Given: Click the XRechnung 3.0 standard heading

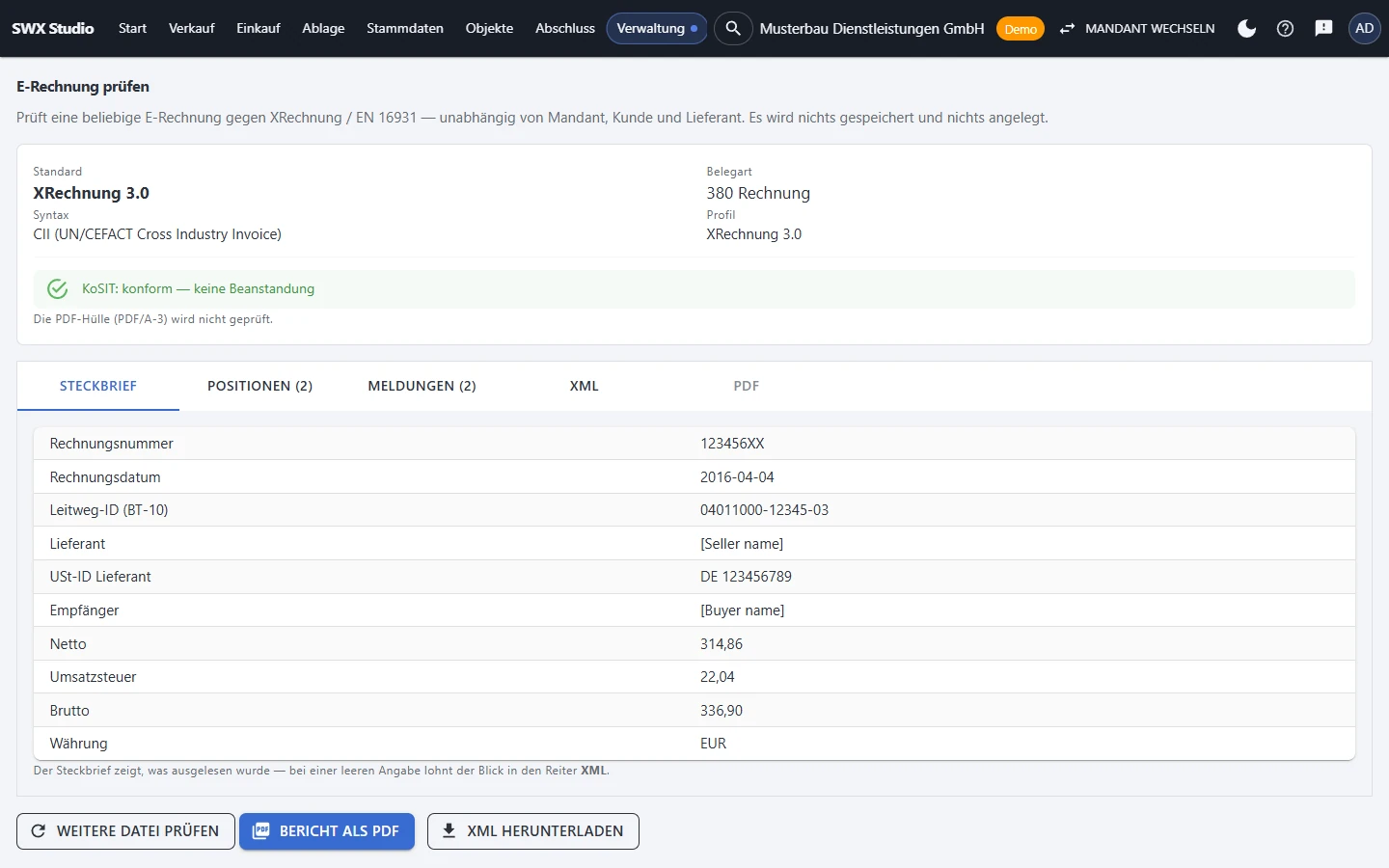Looking at the screenshot, I should [92, 193].
